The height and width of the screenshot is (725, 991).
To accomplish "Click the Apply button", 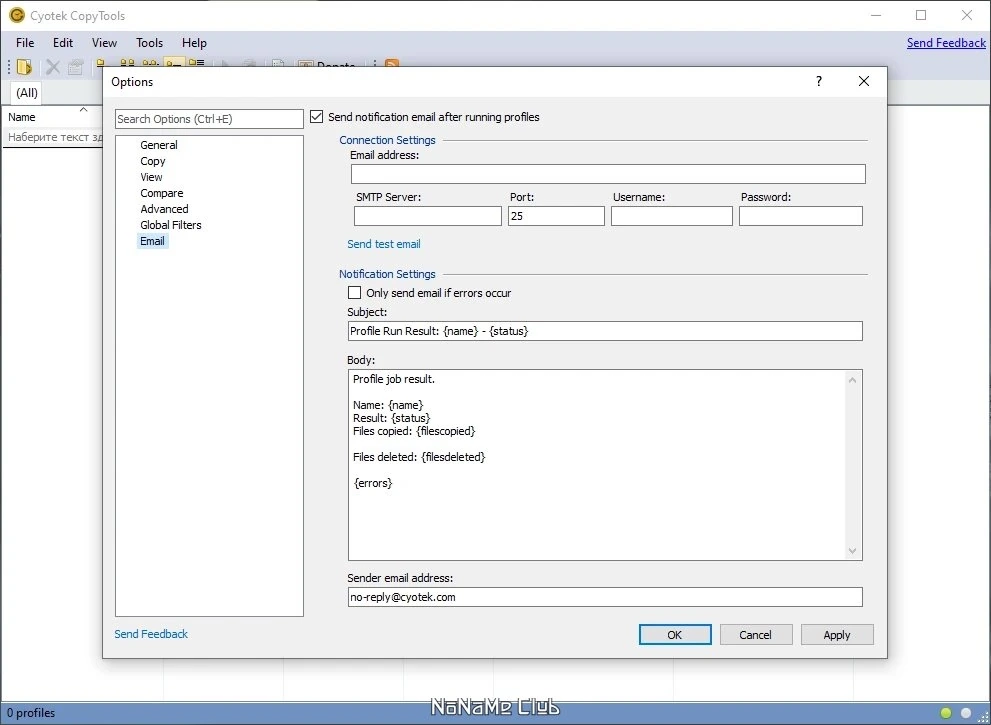I will coord(837,635).
